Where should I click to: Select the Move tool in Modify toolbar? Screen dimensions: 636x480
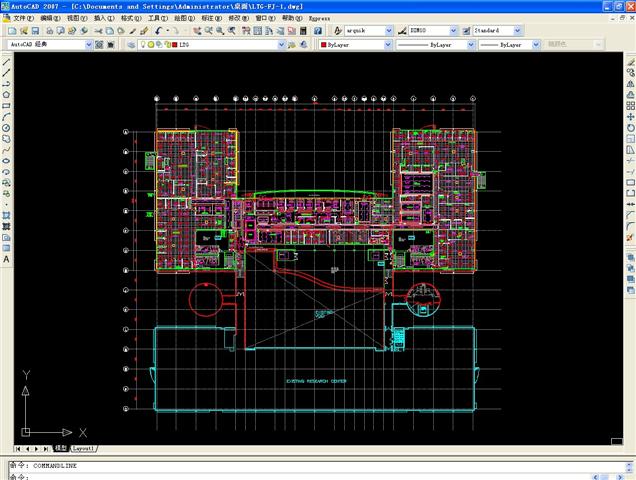630,117
